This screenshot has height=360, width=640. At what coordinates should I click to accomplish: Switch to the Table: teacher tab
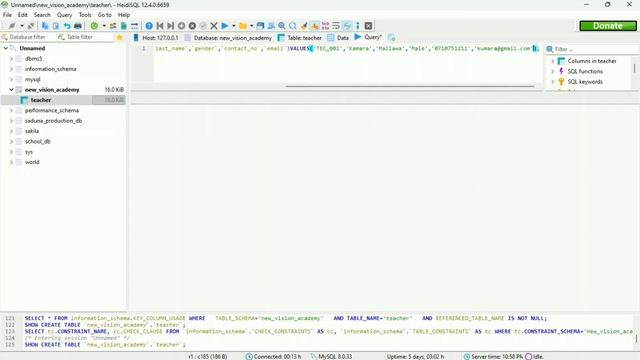tap(300, 38)
